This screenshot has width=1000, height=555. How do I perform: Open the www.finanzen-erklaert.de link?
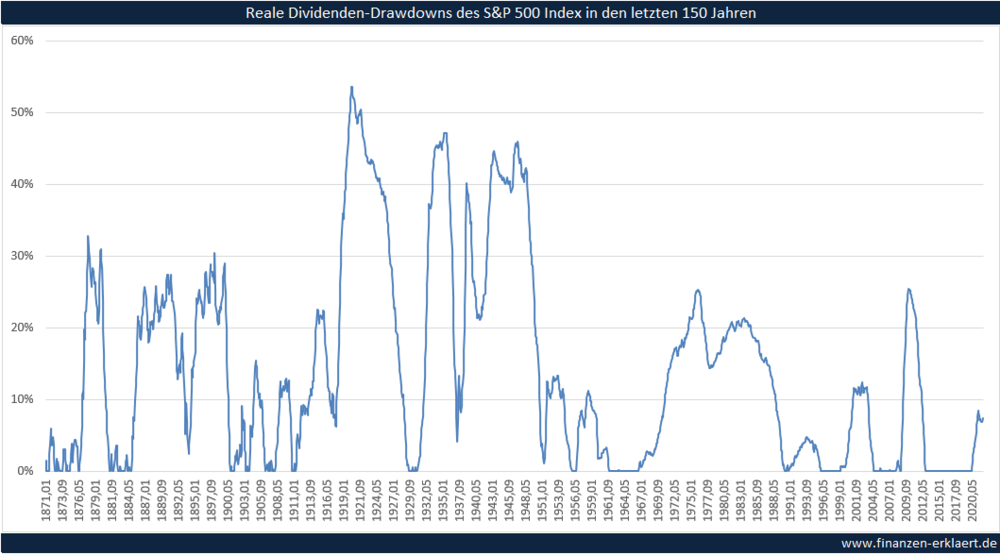918,544
